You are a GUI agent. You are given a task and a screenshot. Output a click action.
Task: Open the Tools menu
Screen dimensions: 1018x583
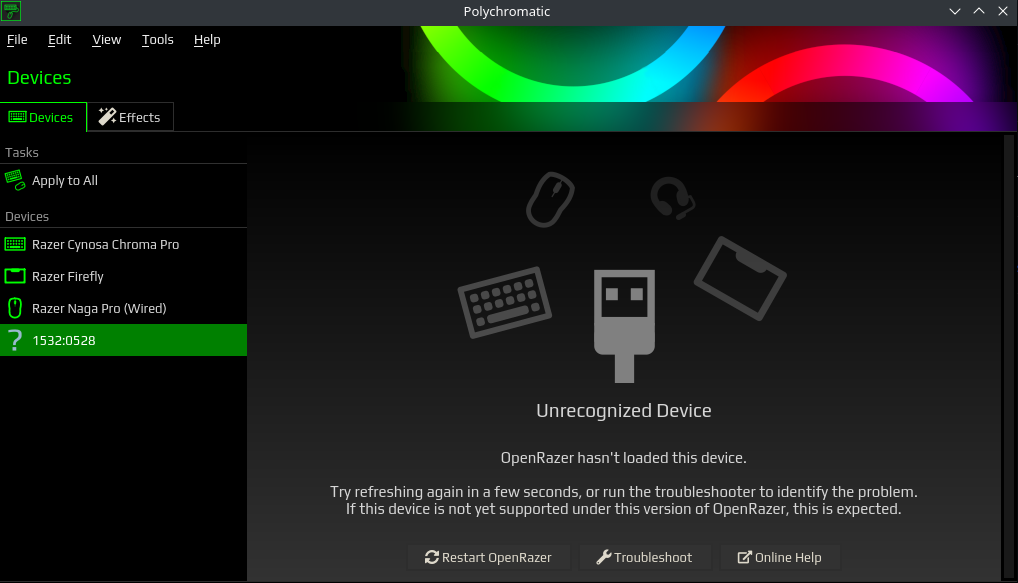click(157, 40)
